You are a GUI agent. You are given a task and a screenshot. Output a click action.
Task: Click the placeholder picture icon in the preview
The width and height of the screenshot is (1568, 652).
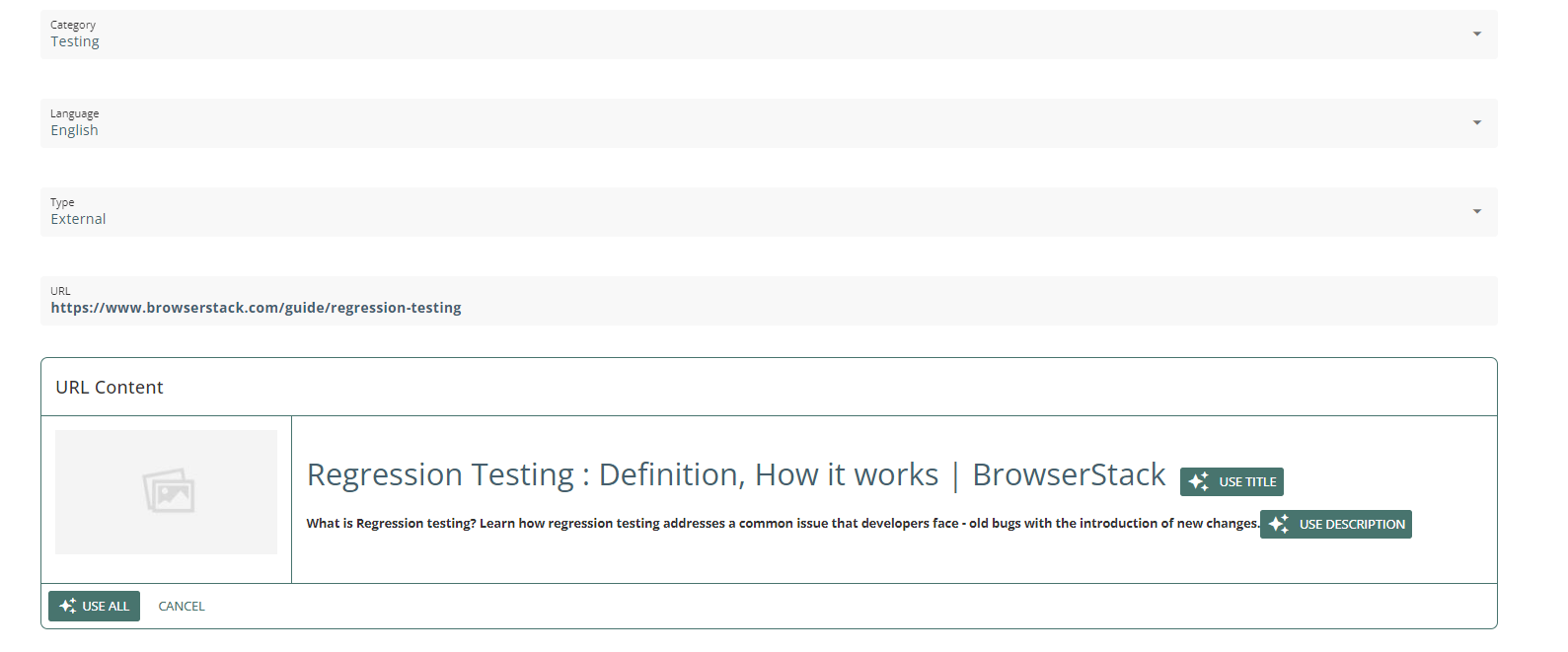(169, 491)
